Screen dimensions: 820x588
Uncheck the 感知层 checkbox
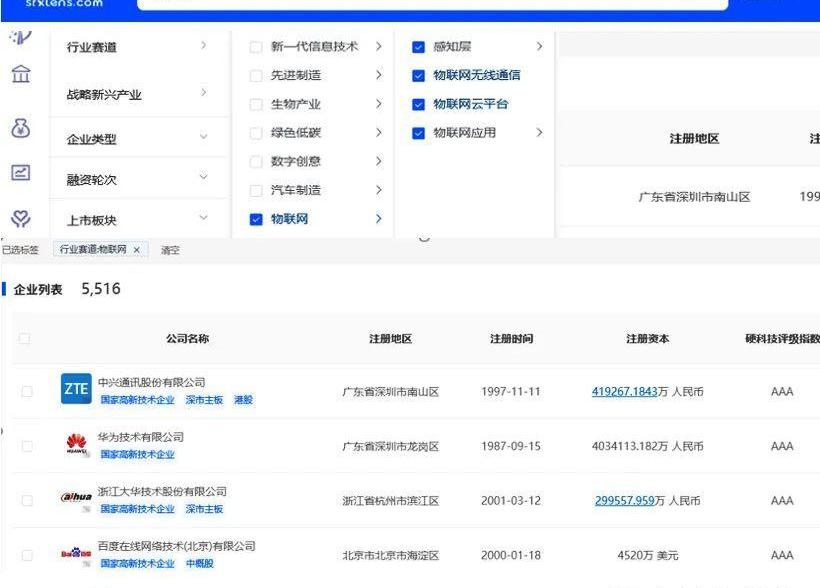[418, 47]
